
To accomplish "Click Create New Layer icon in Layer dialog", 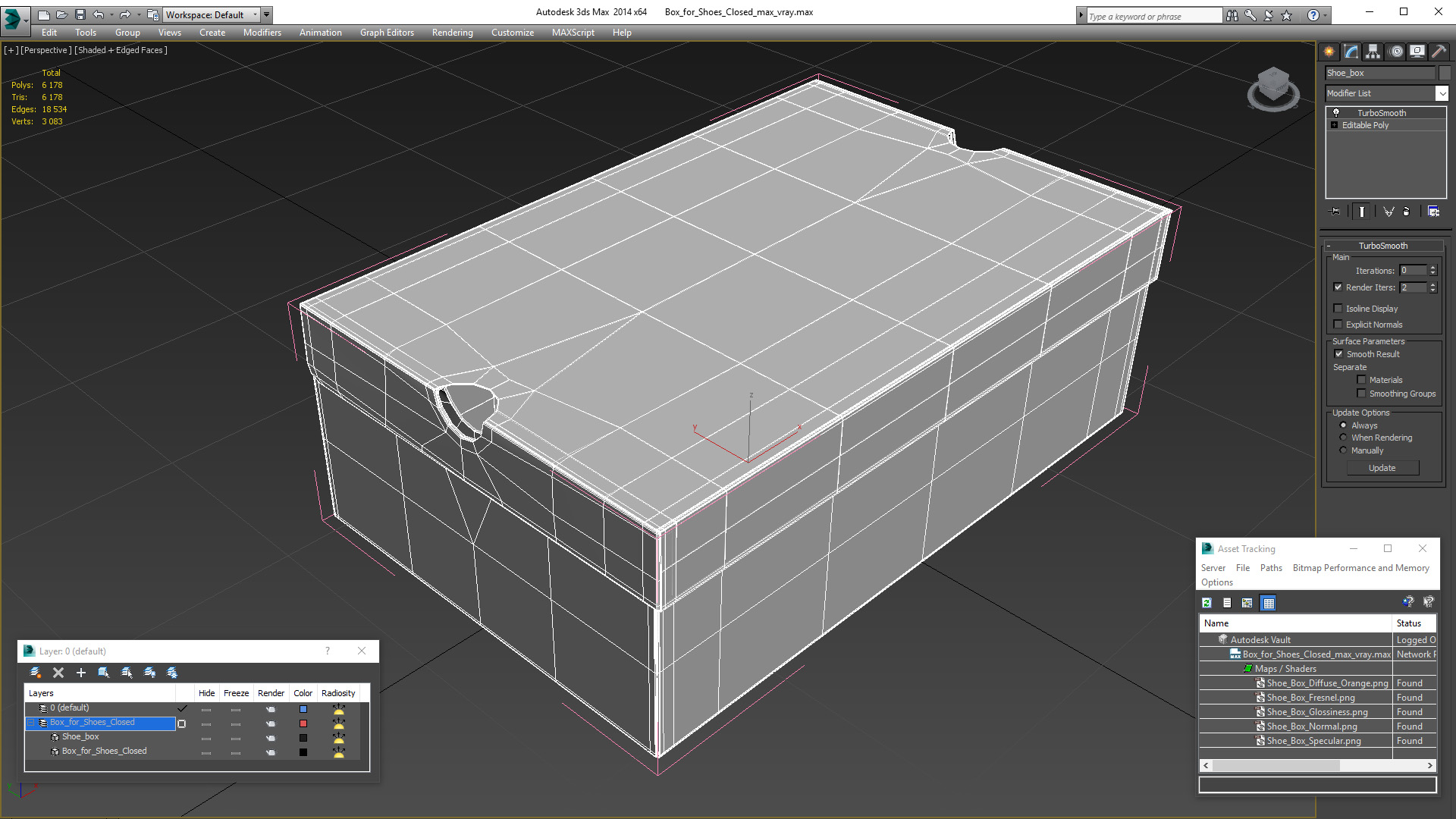I will 35,673.
